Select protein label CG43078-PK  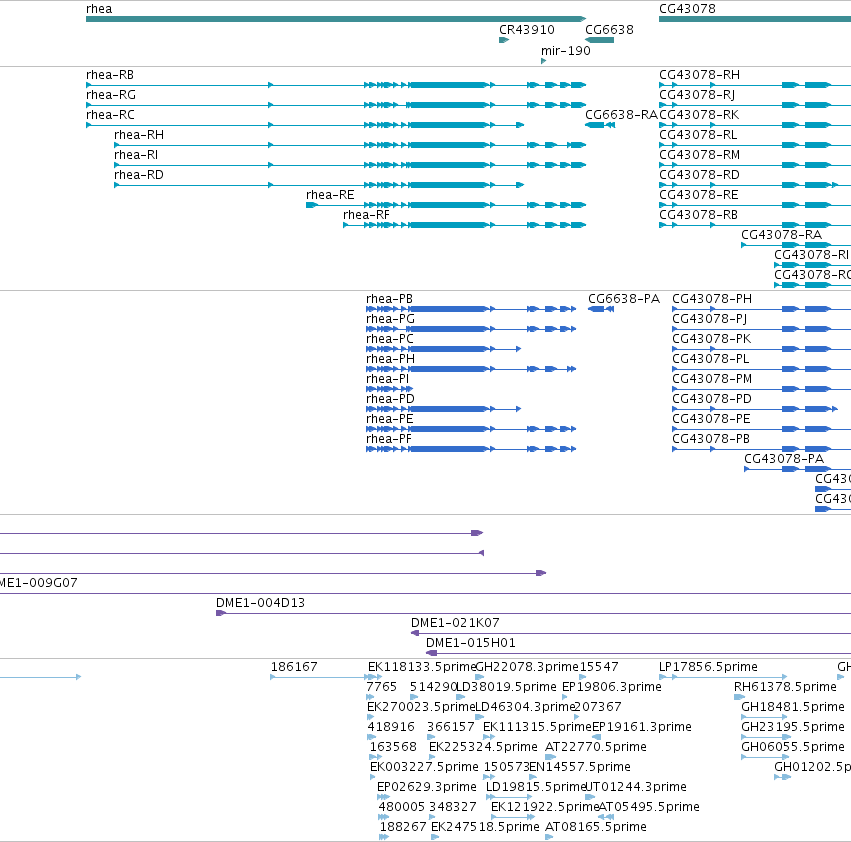click(x=712, y=339)
